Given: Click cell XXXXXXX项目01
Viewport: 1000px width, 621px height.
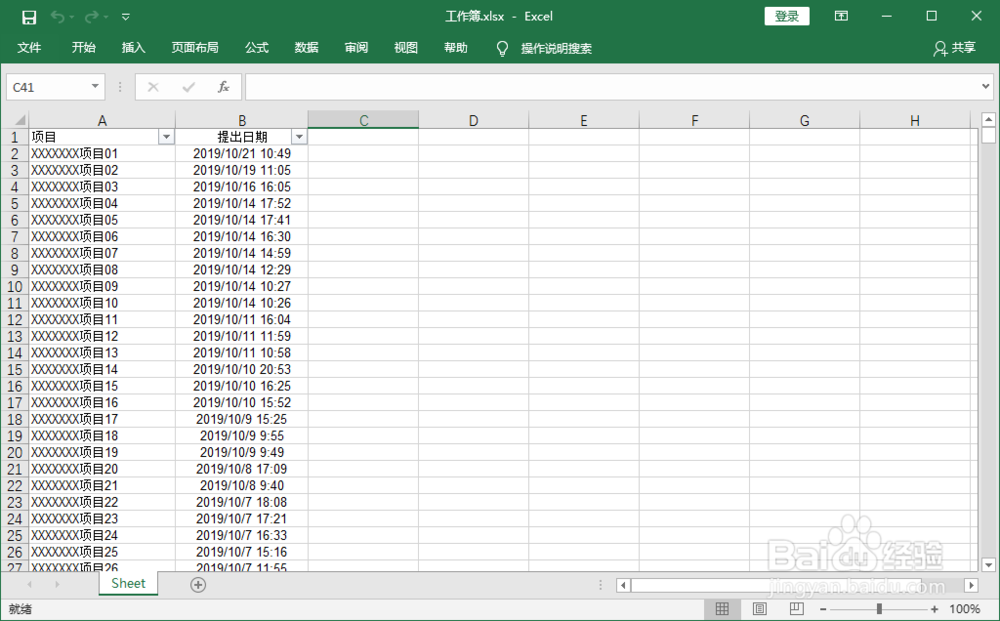Looking at the screenshot, I should (102, 154).
